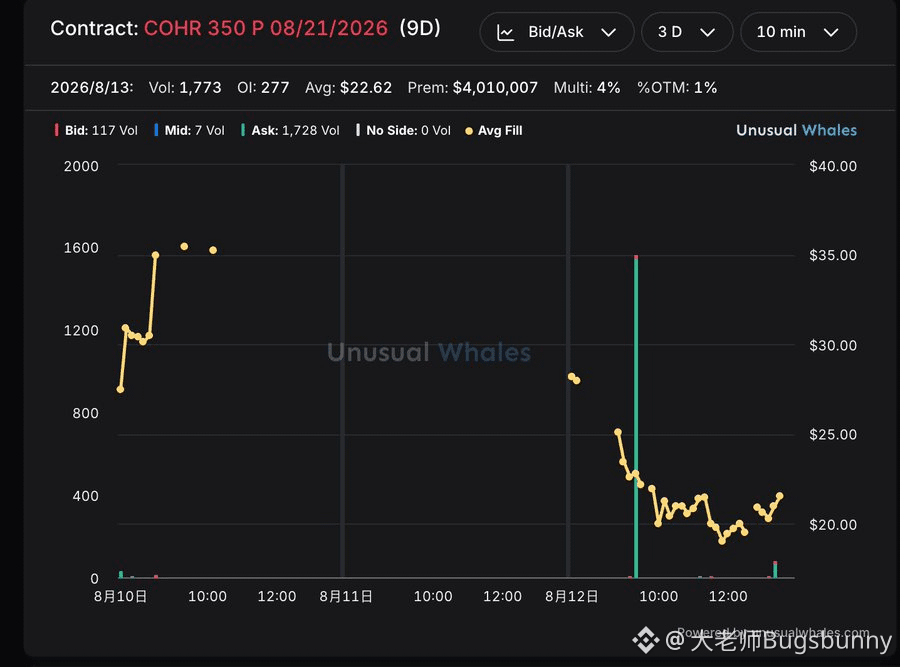
Task: Open the 10 min interval dropdown
Action: pyautogui.click(x=798, y=32)
